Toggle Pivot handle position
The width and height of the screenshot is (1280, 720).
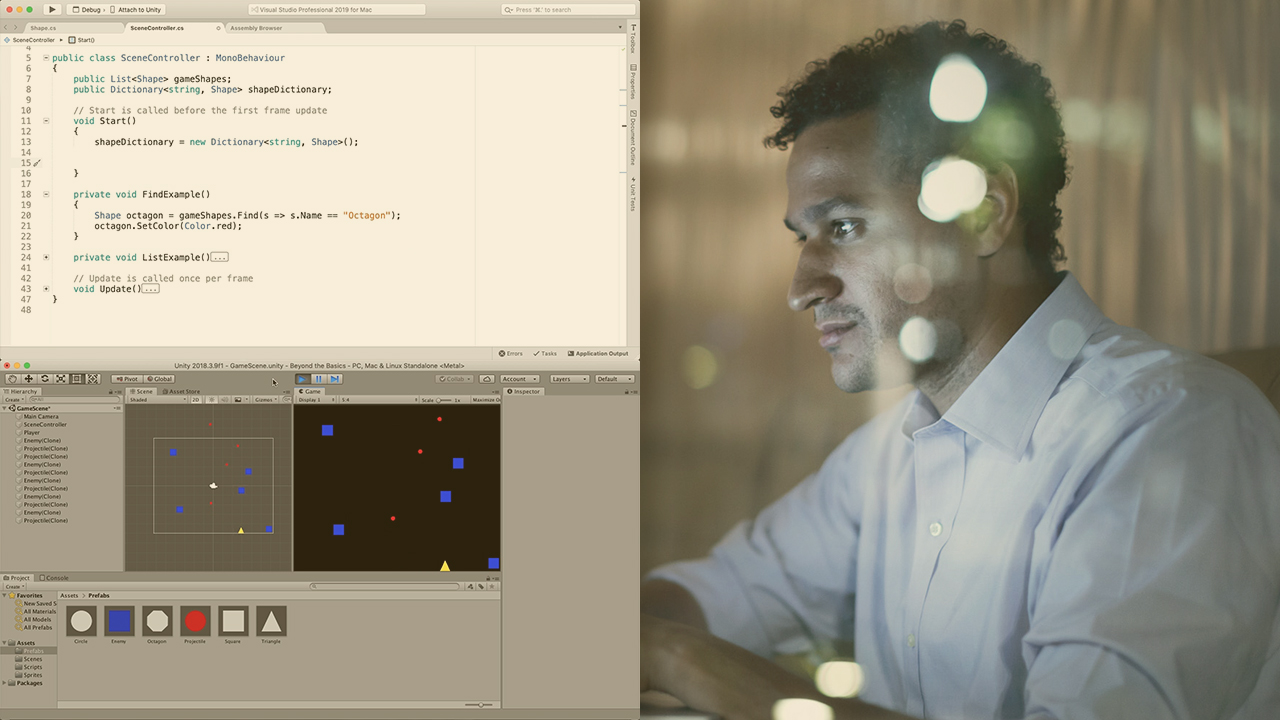(127, 379)
